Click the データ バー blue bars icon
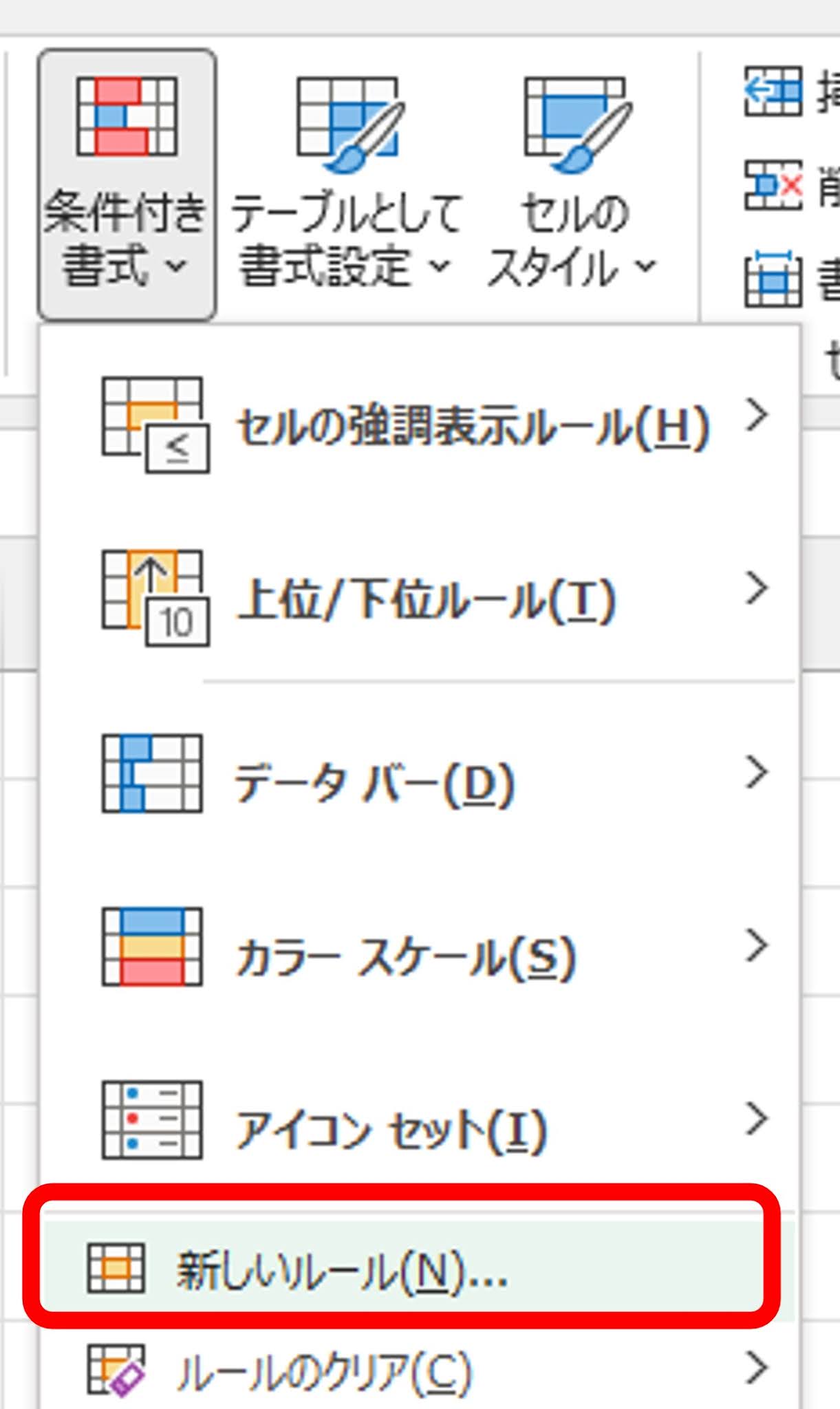Viewport: 840px width, 1409px height. [x=152, y=773]
